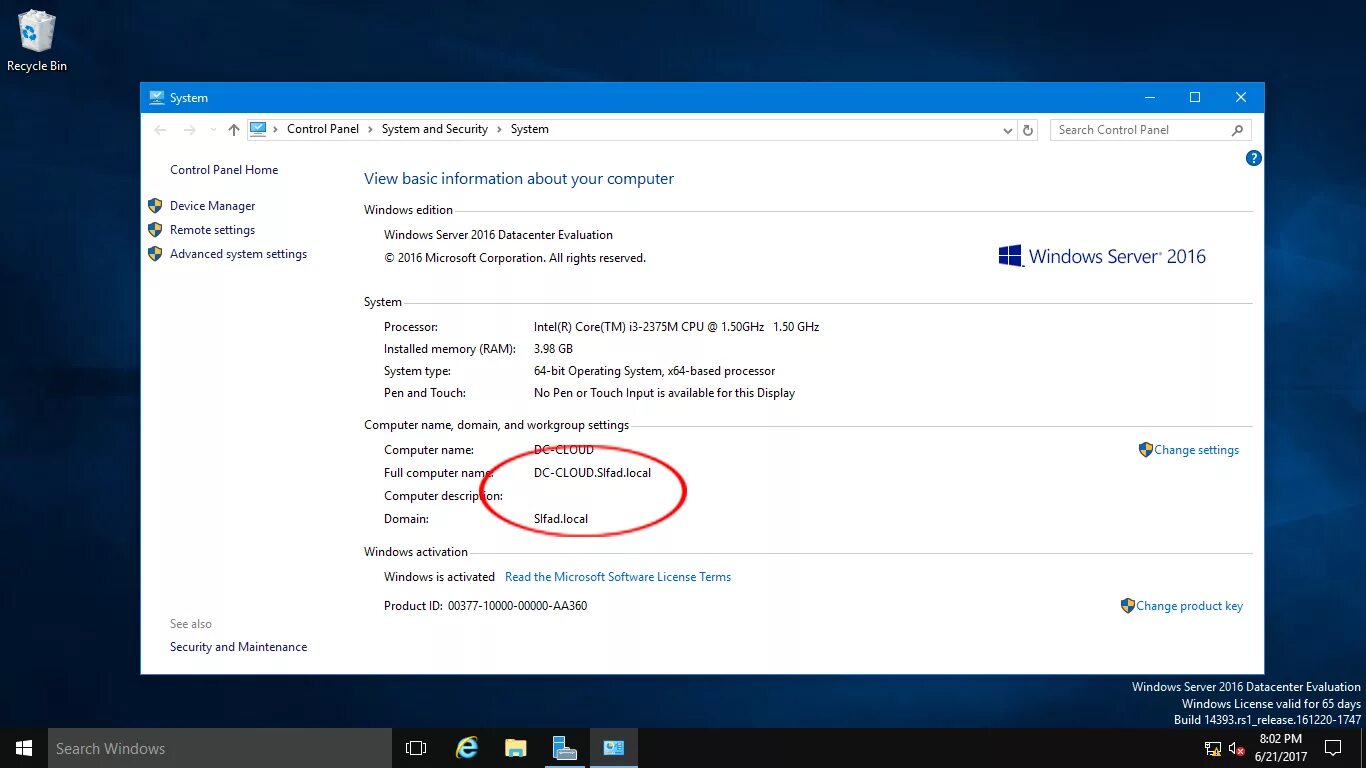Viewport: 1366px width, 768px height.
Task: Click the System taskbar button
Action: (613, 748)
